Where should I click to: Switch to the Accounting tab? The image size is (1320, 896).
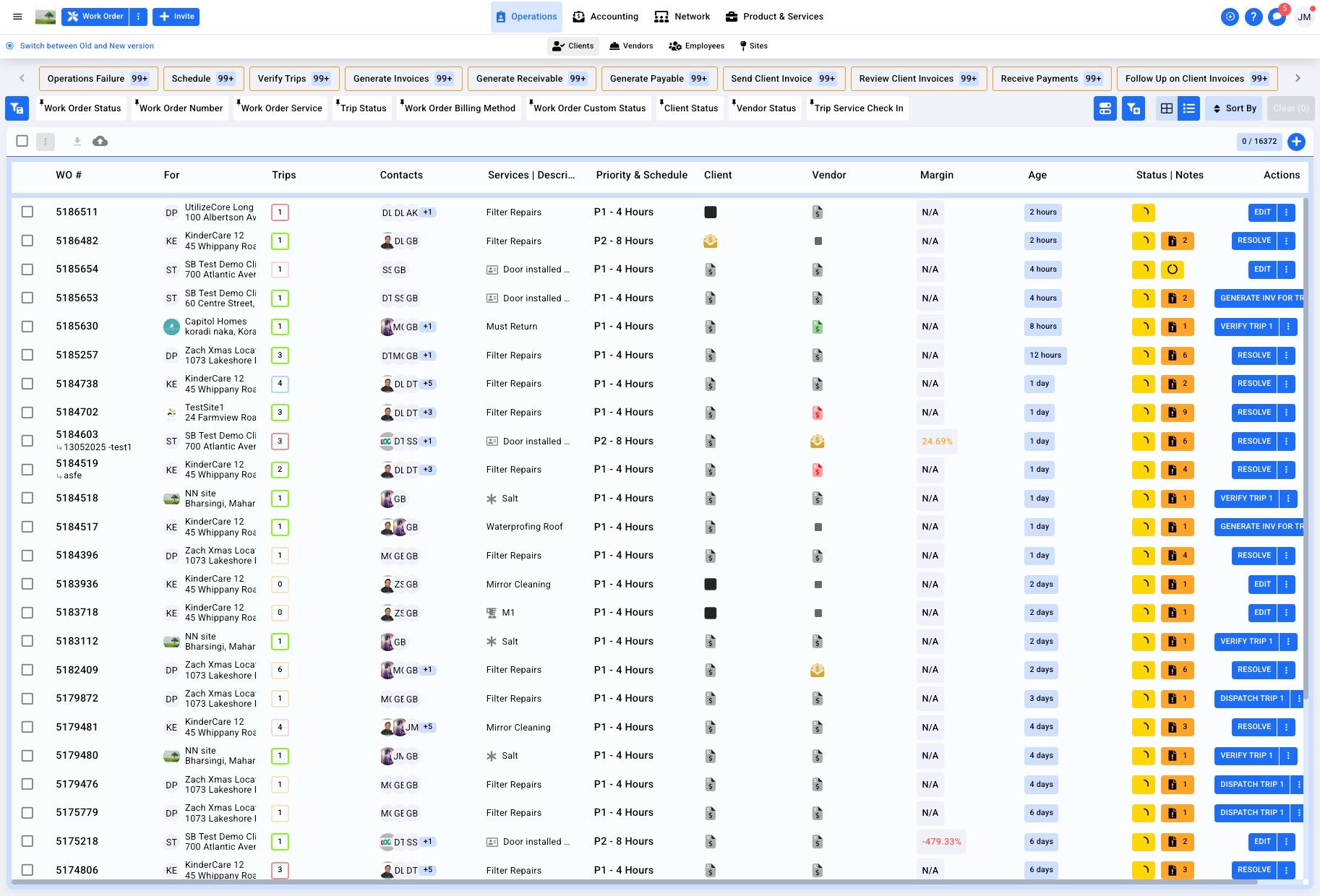pos(606,17)
